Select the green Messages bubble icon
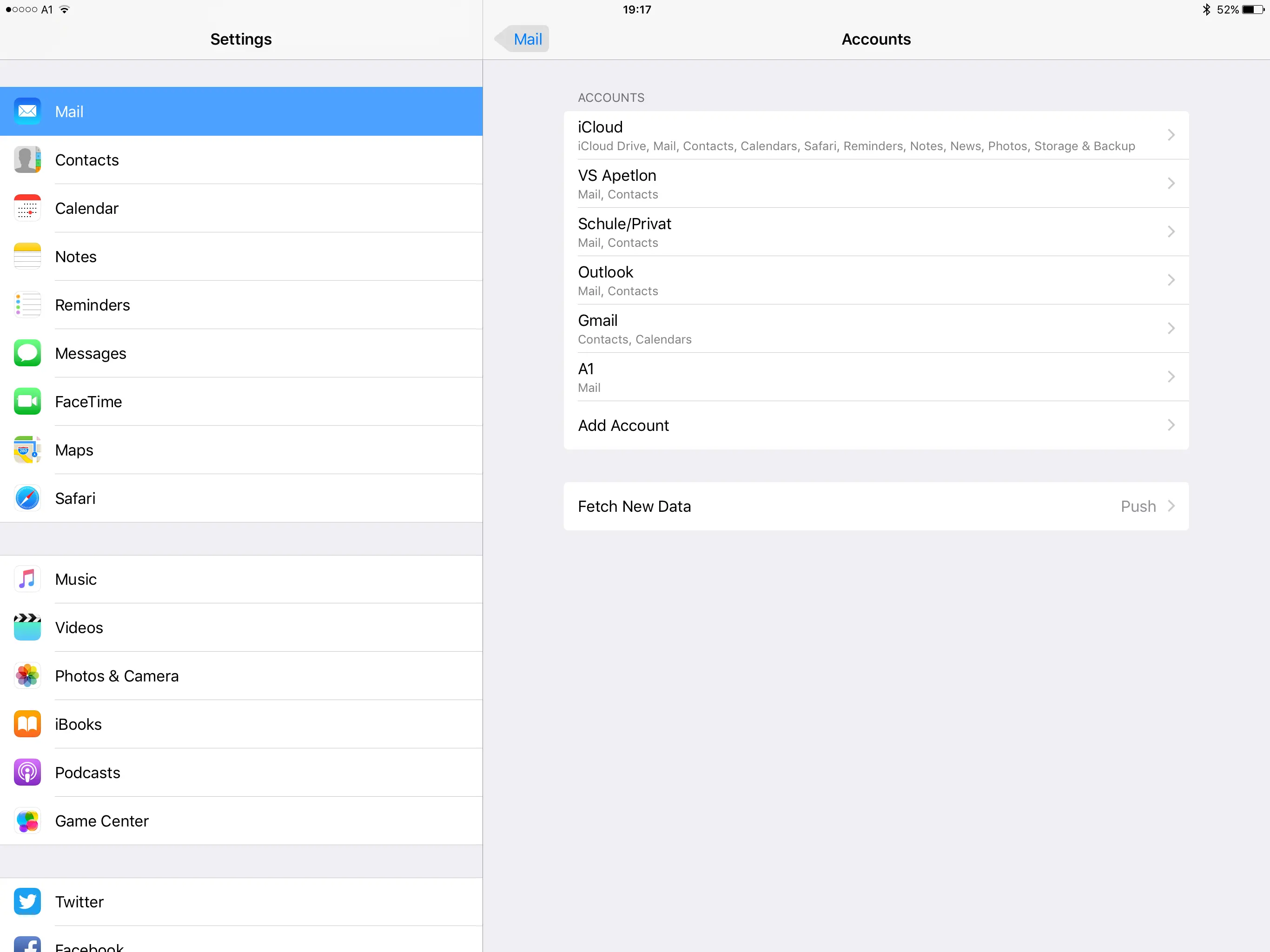Viewport: 1270px width, 952px height. pyautogui.click(x=27, y=353)
